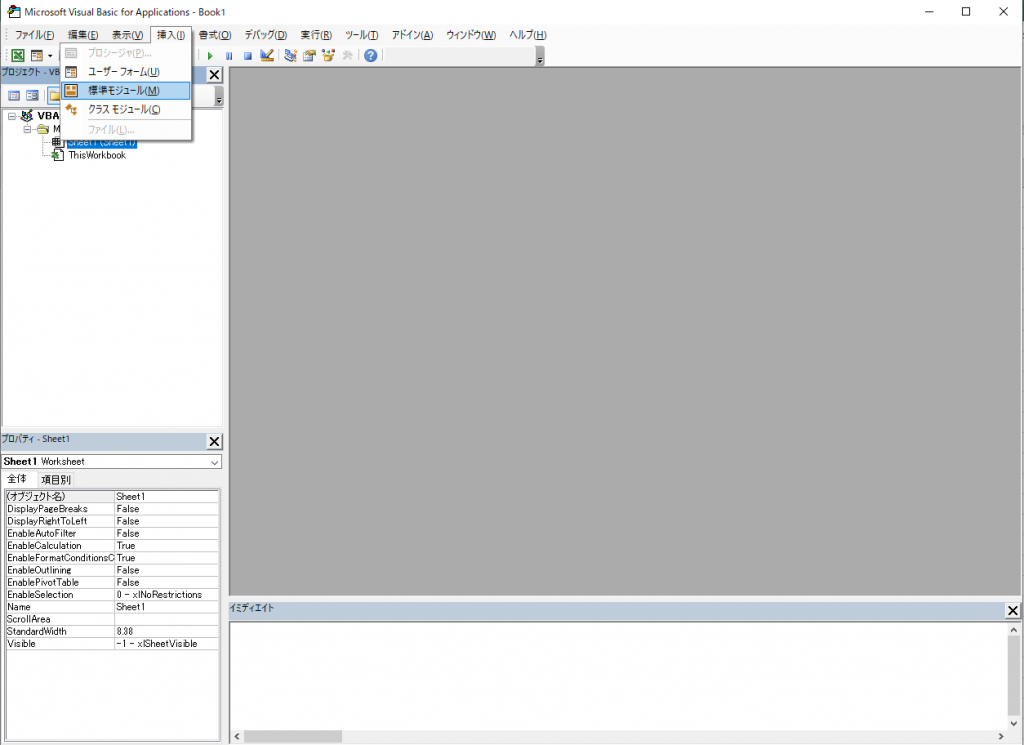Switch to the 項目別 properties tab
The height and width of the screenshot is (745, 1024).
click(55, 480)
